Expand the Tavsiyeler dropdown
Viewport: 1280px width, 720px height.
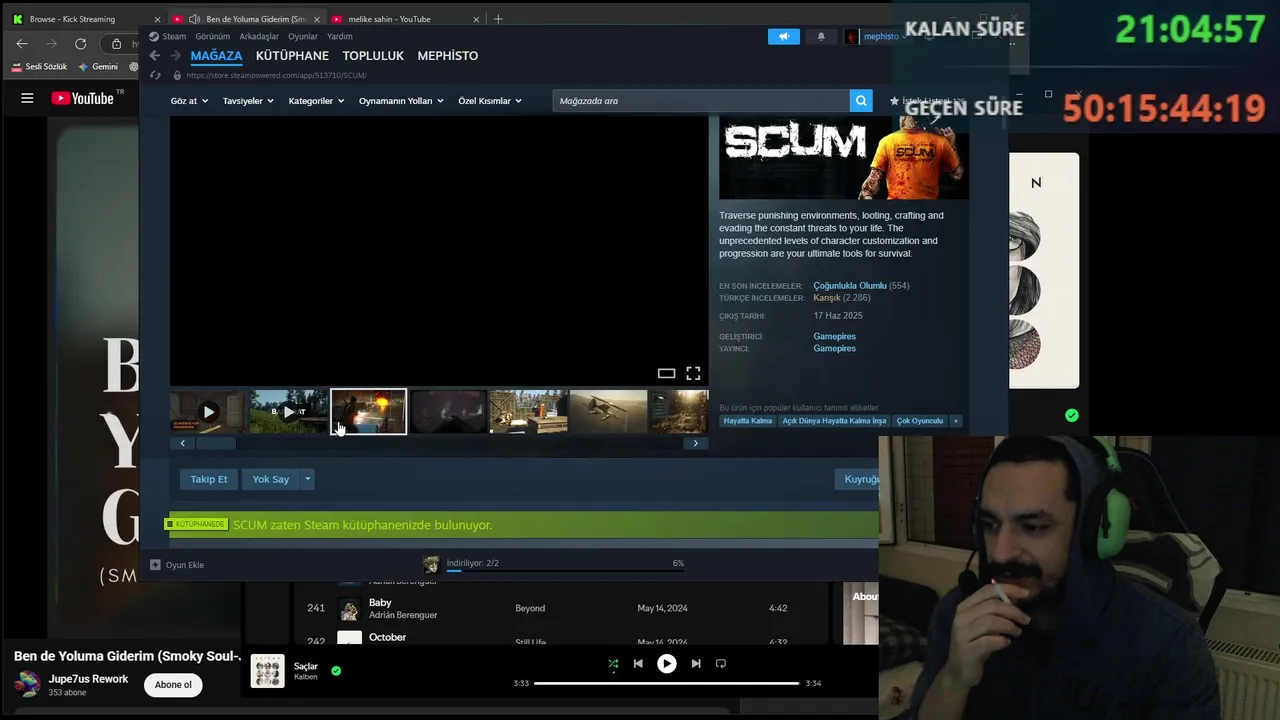pyautogui.click(x=248, y=101)
